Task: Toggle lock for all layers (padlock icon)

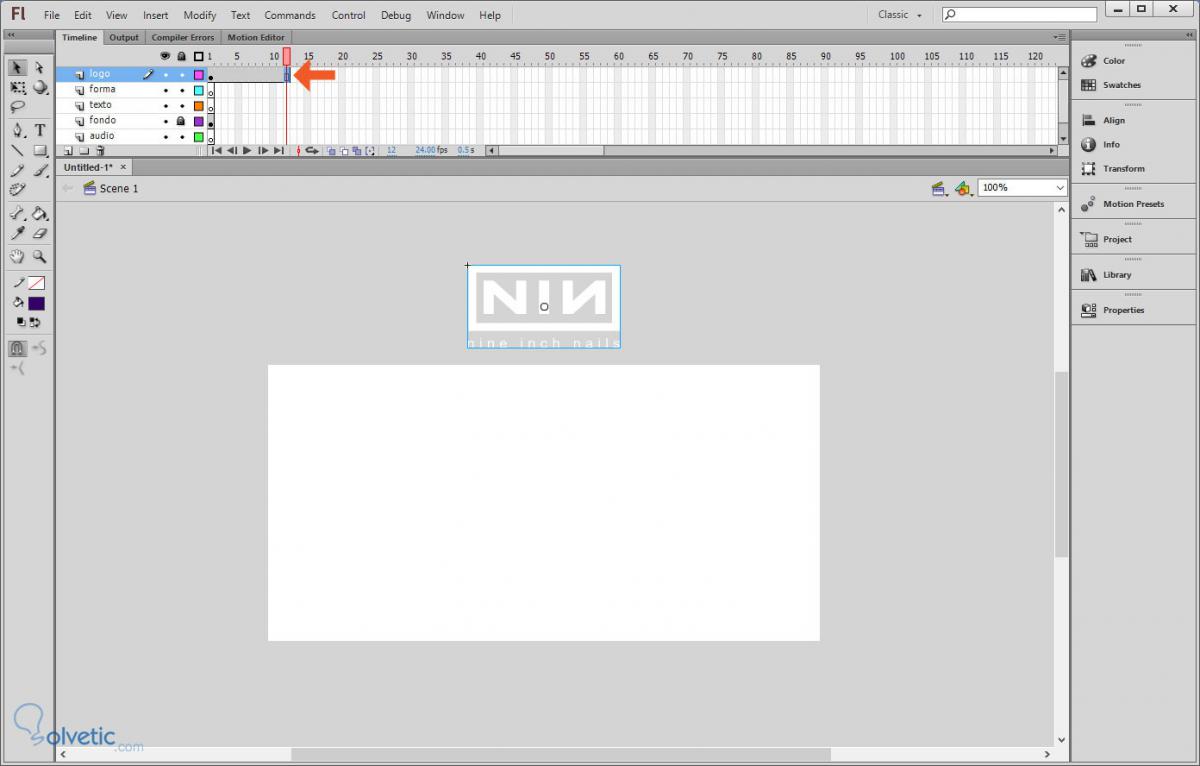Action: point(181,56)
